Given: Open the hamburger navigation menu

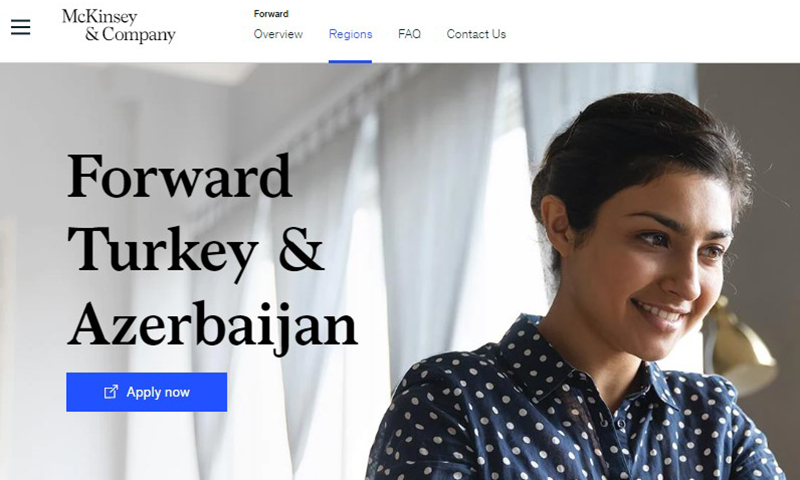Looking at the screenshot, I should [20, 27].
